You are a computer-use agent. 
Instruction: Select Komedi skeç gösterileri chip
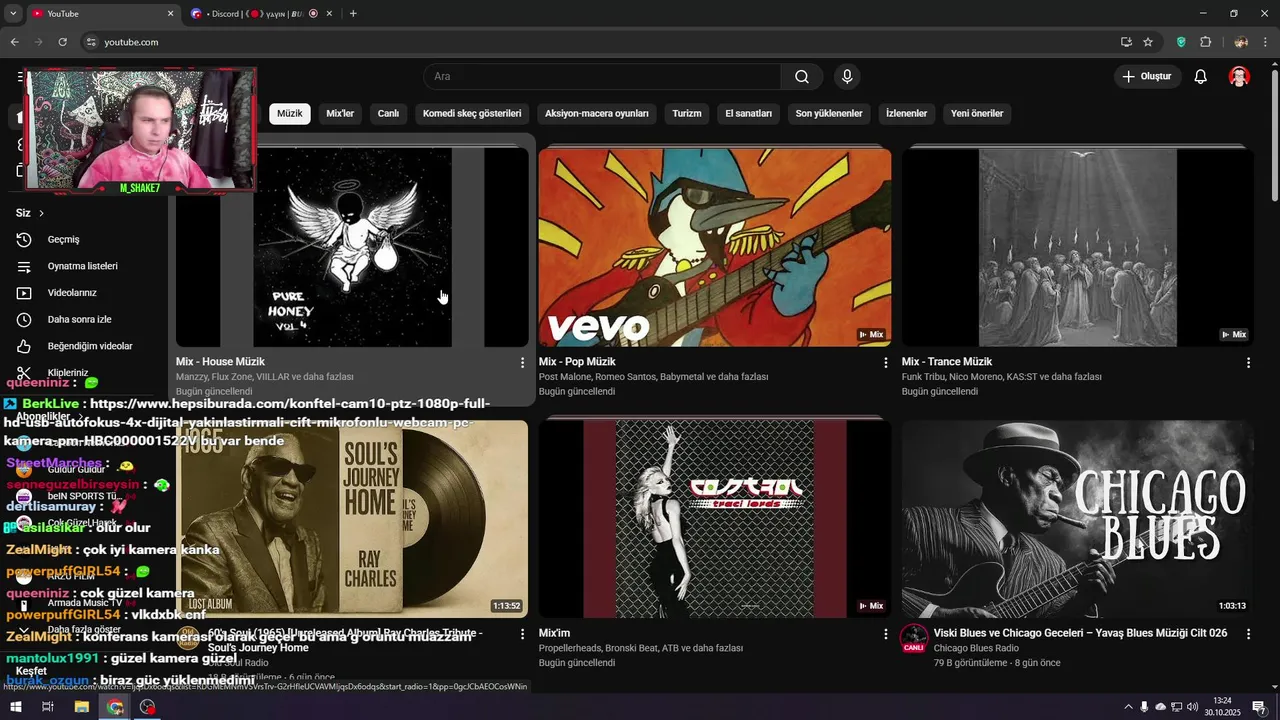(472, 114)
